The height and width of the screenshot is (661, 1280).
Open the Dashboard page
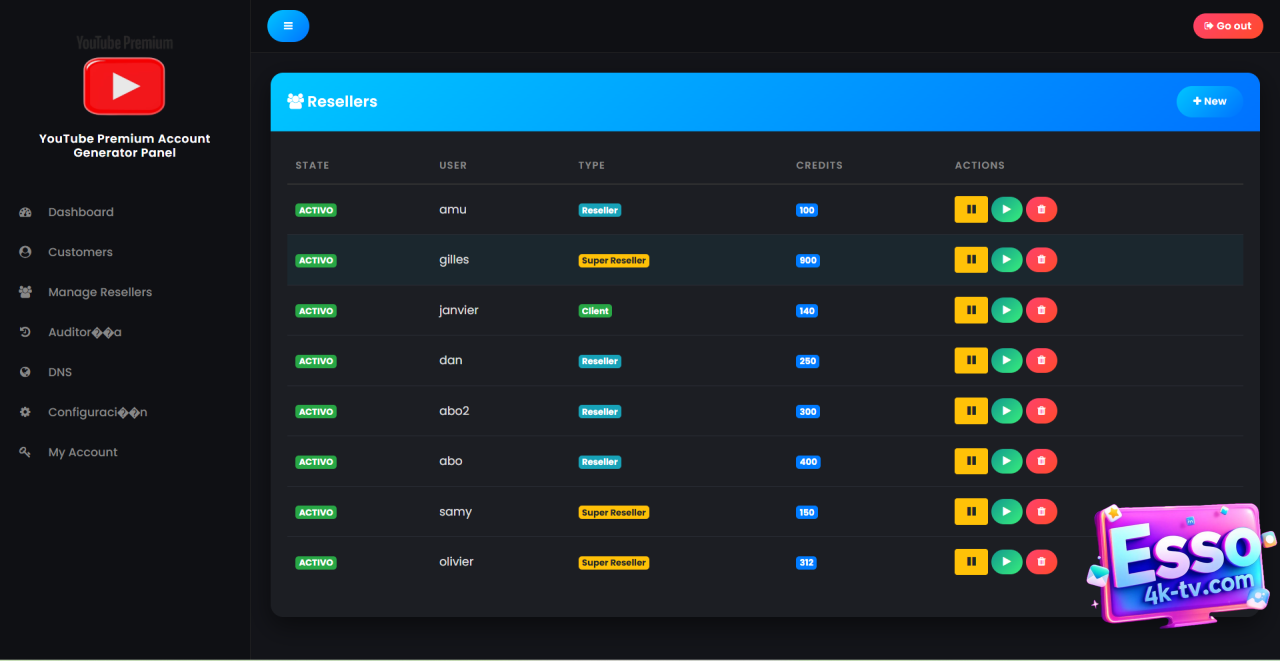click(x=80, y=212)
